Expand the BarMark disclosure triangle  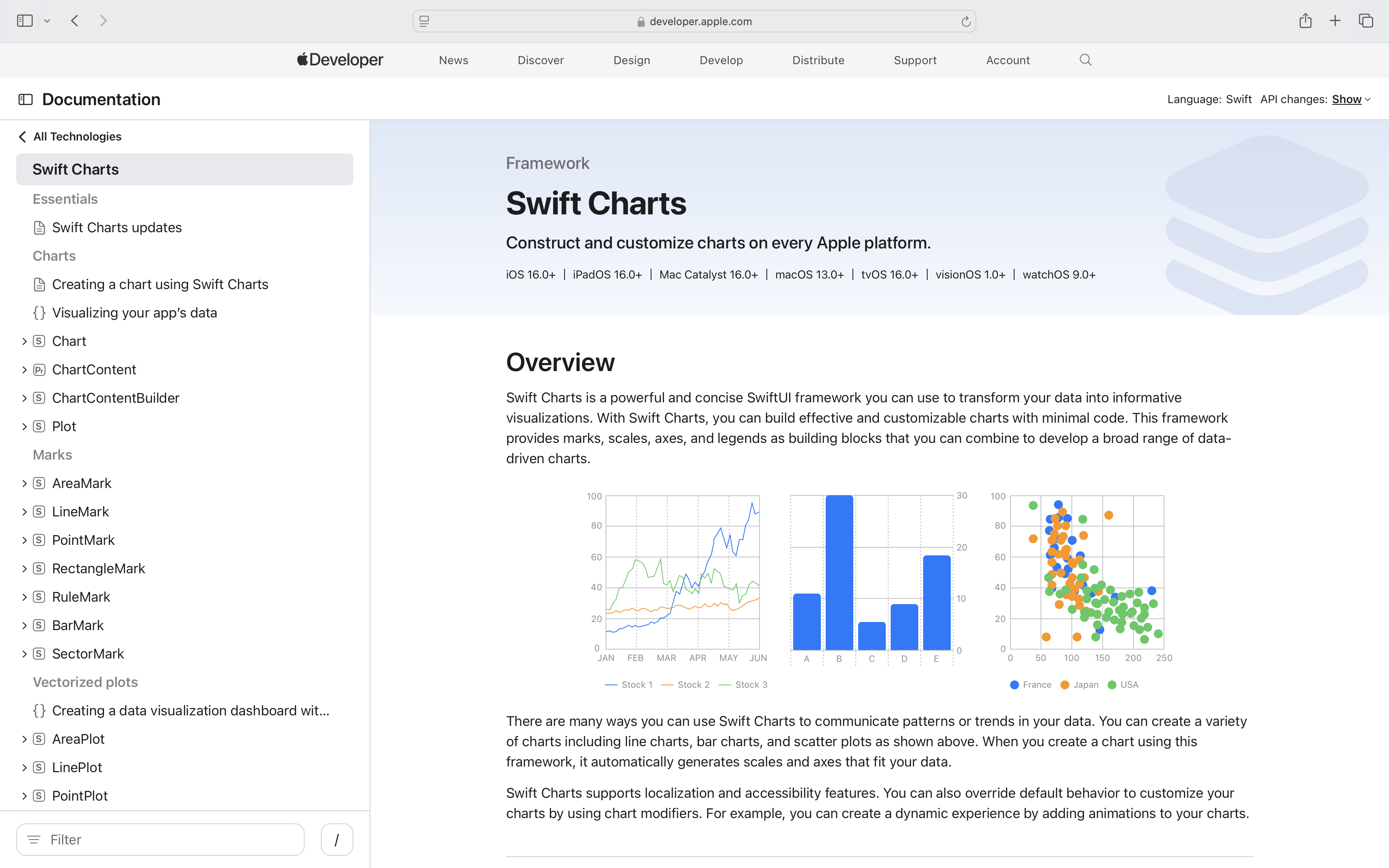click(24, 625)
